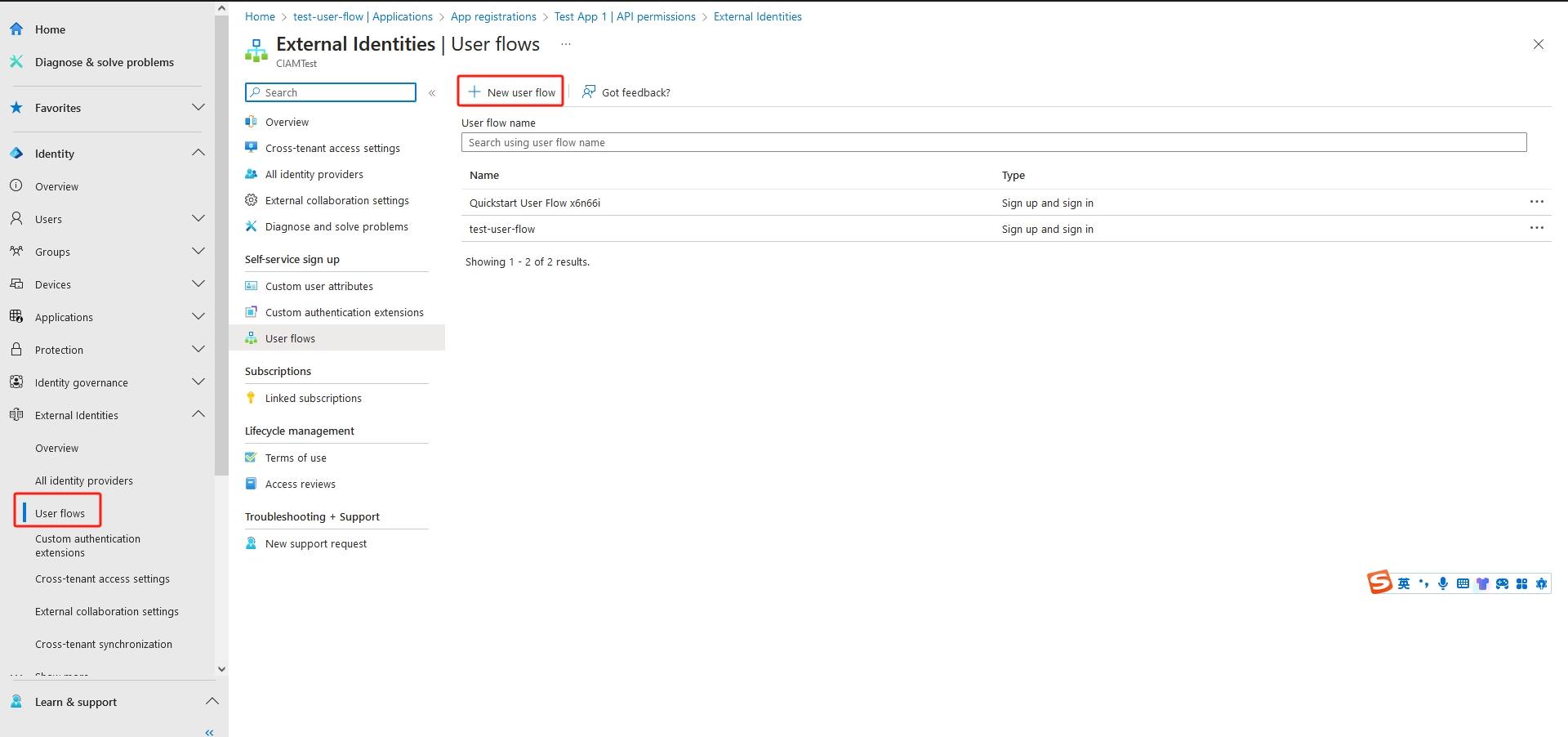Click the keyboard icon in IME toolbar
Image resolution: width=1568 pixels, height=737 pixels.
(1463, 583)
